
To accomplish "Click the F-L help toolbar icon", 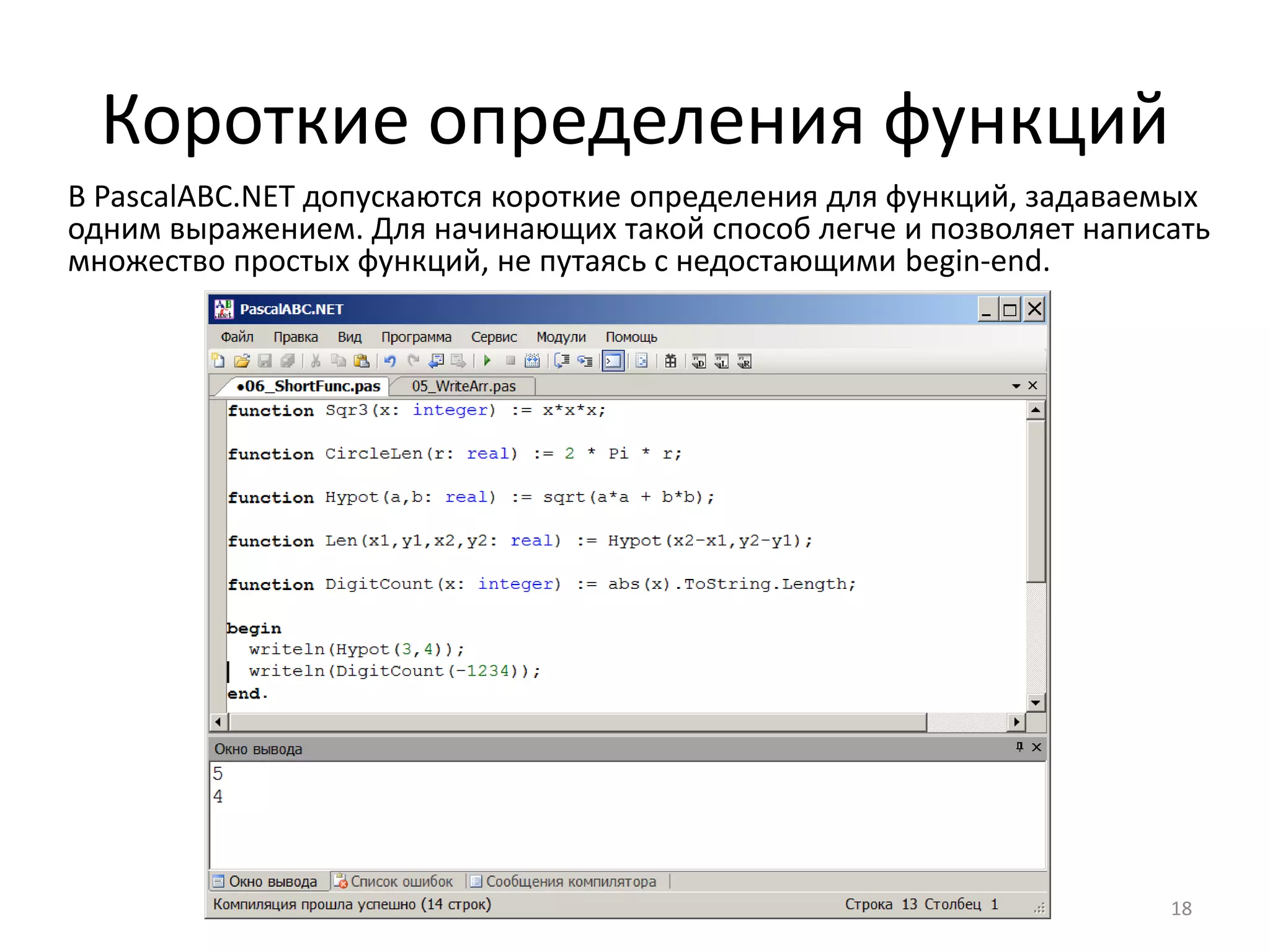I will click(722, 361).
